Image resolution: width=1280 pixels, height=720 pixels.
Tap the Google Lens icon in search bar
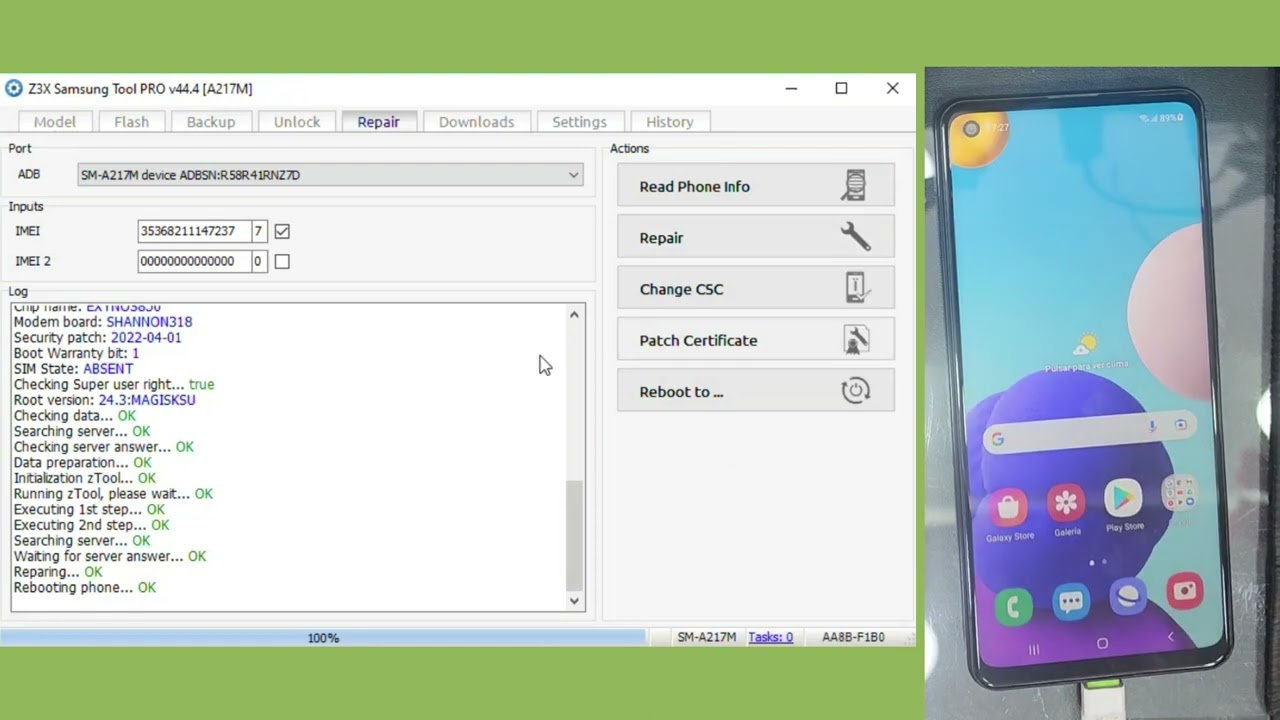1180,424
